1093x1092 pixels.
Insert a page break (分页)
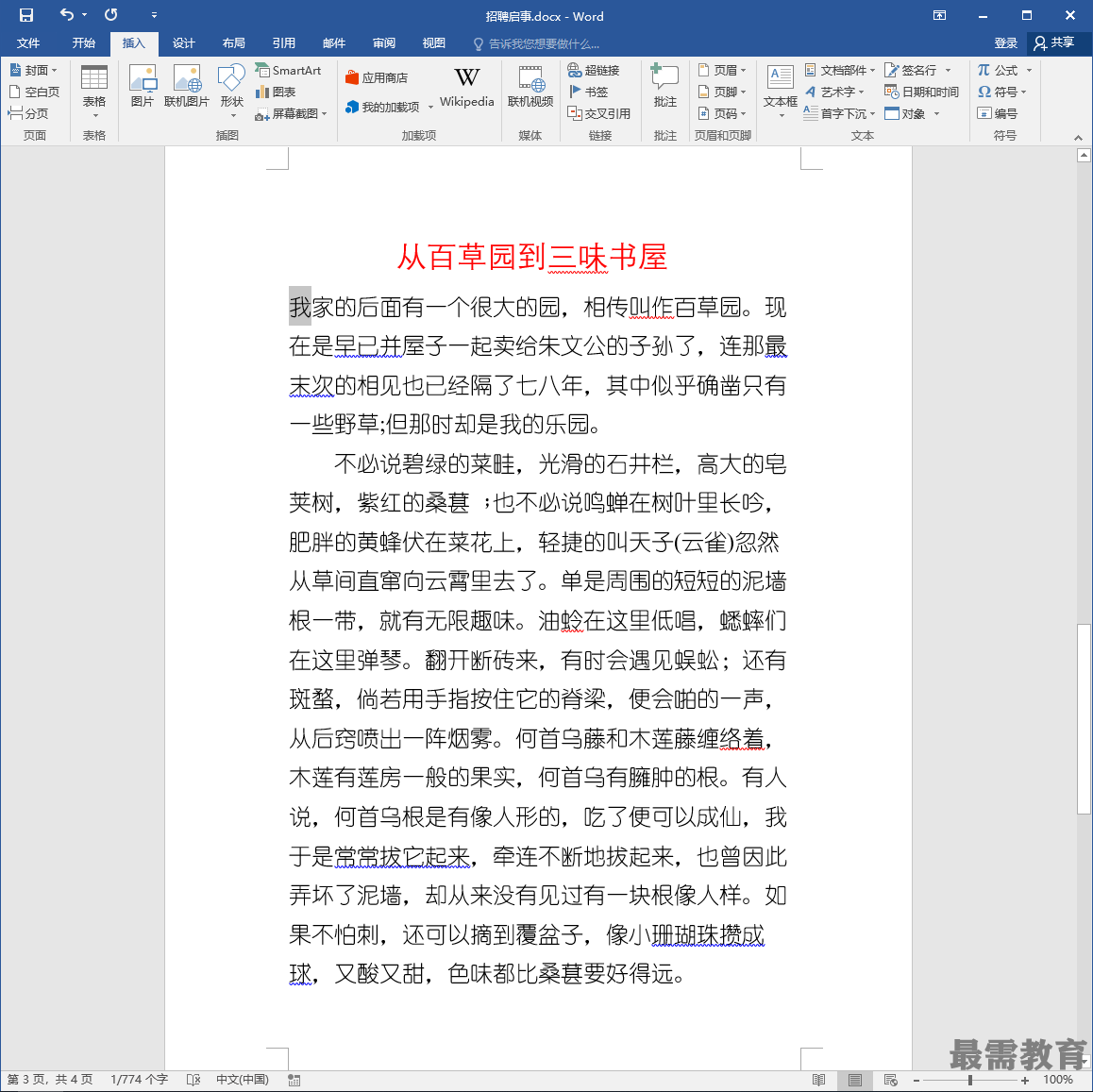(28, 113)
